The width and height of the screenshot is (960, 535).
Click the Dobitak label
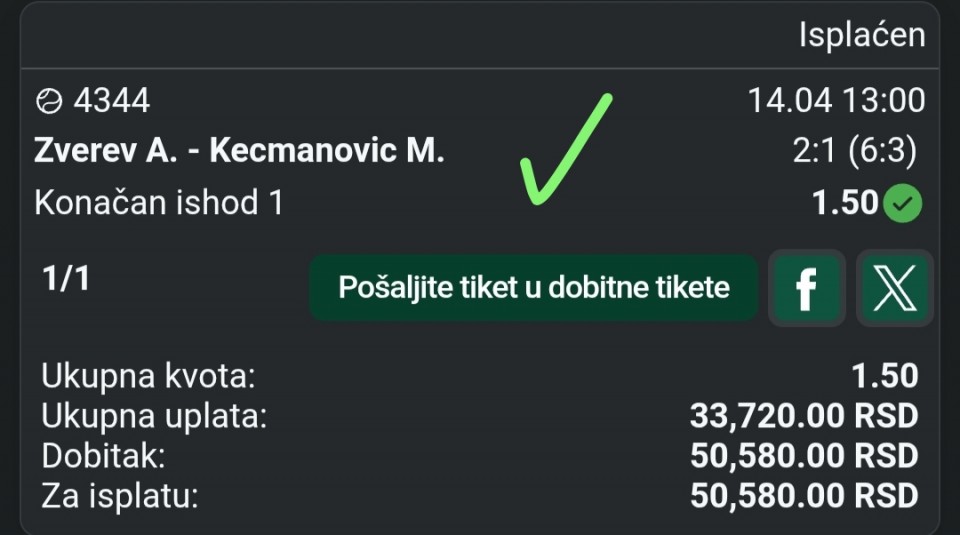(103, 456)
